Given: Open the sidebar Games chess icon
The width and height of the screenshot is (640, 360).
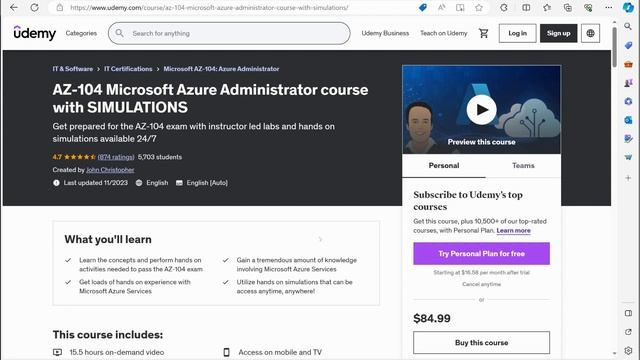Looking at the screenshot, I should pyautogui.click(x=628, y=83).
